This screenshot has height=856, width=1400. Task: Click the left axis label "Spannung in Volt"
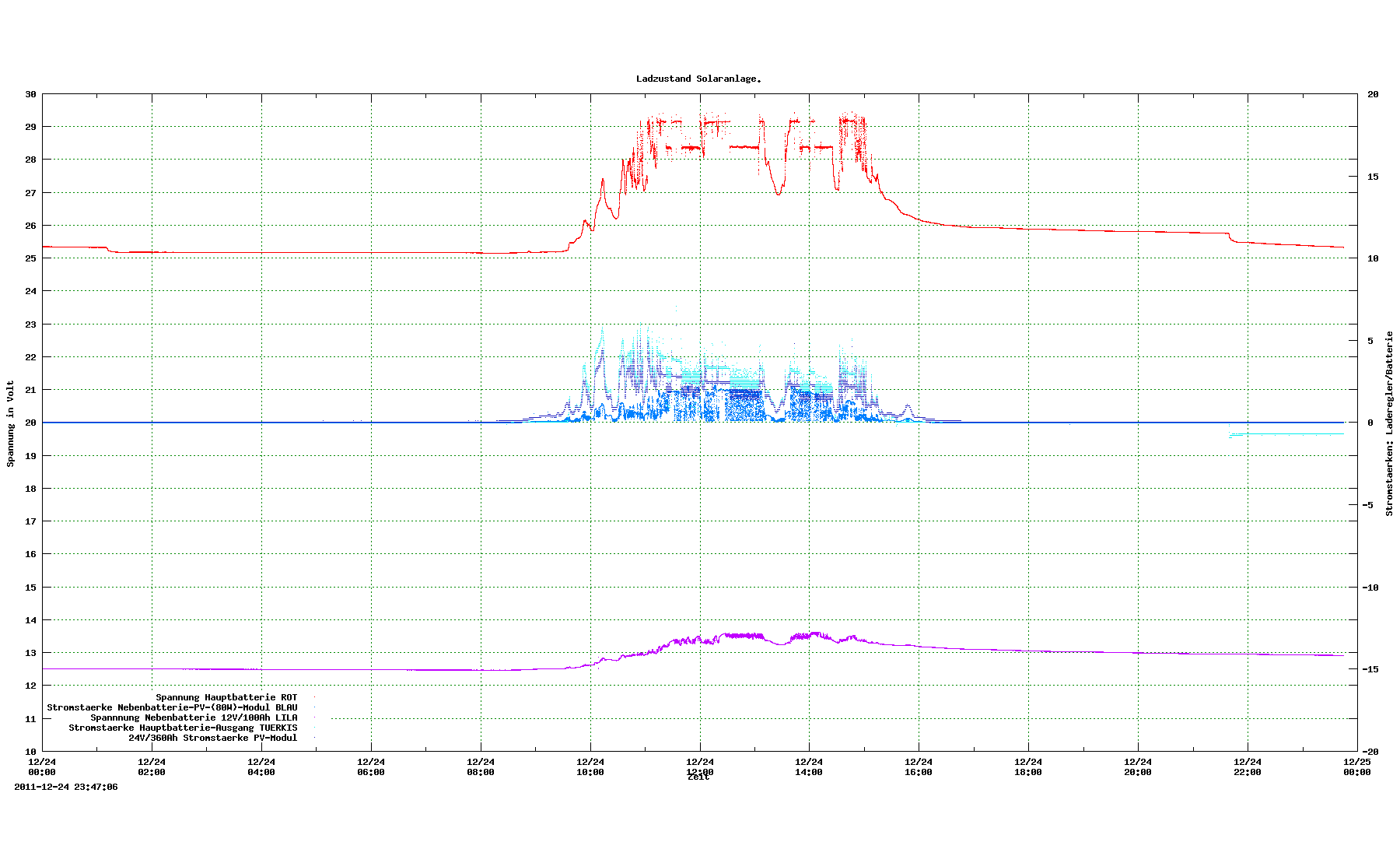coord(11,423)
